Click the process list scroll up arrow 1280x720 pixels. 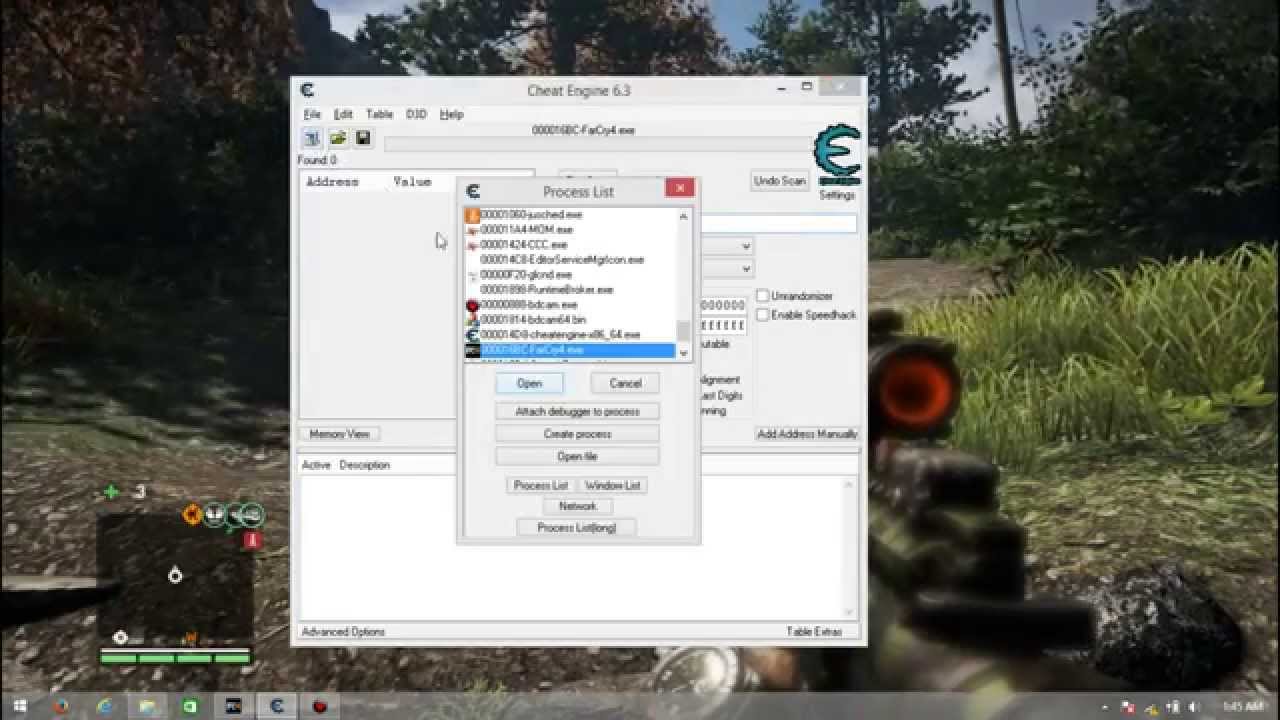684,216
